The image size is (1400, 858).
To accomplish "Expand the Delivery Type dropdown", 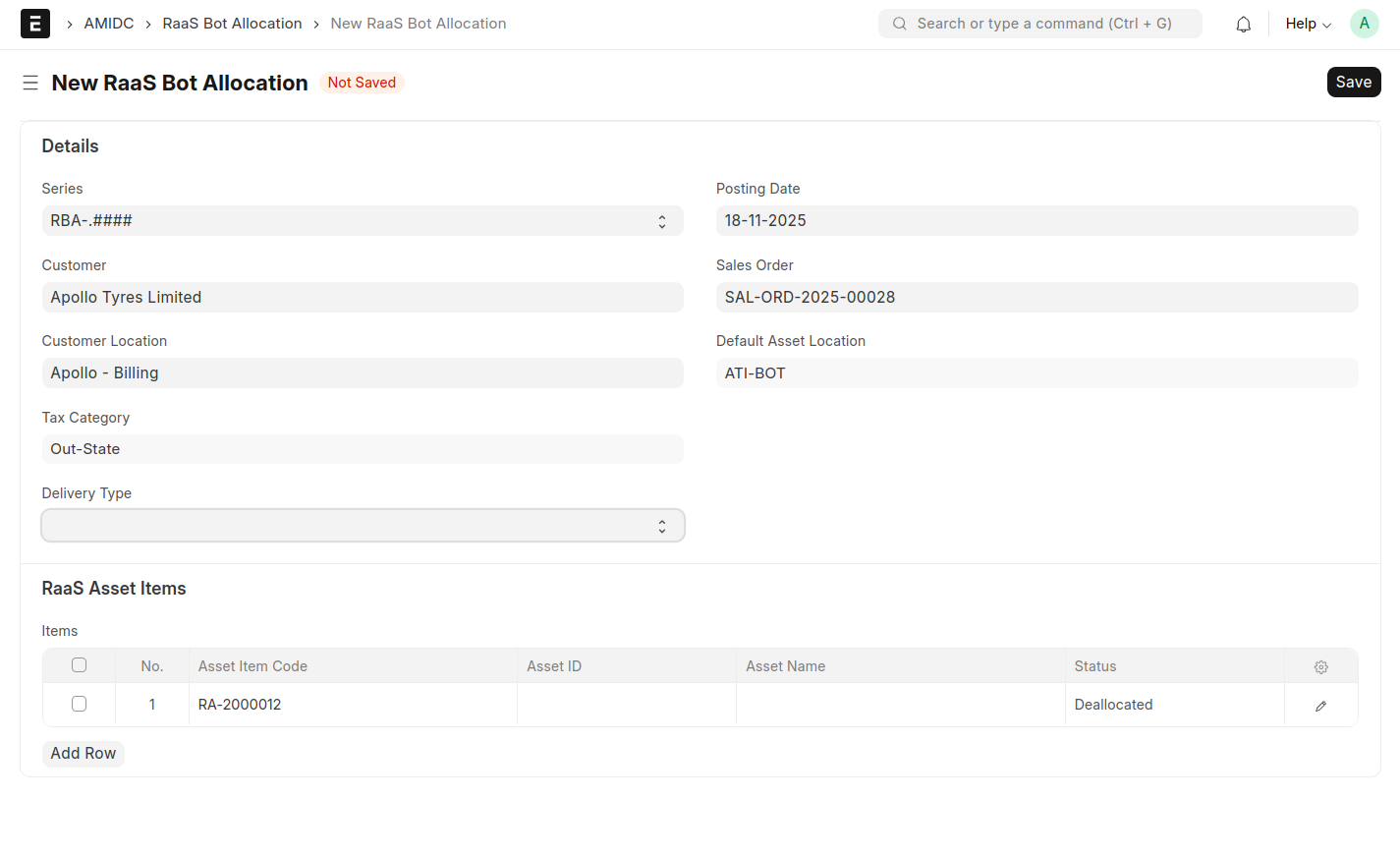I will pyautogui.click(x=362, y=526).
